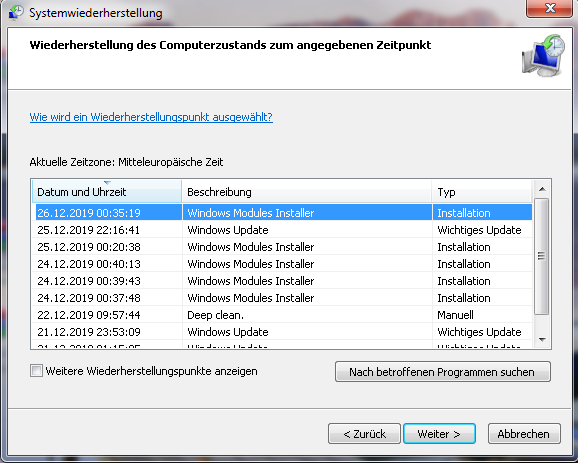Proceed with the Weiter button
The height and width of the screenshot is (463, 578).
click(x=439, y=434)
